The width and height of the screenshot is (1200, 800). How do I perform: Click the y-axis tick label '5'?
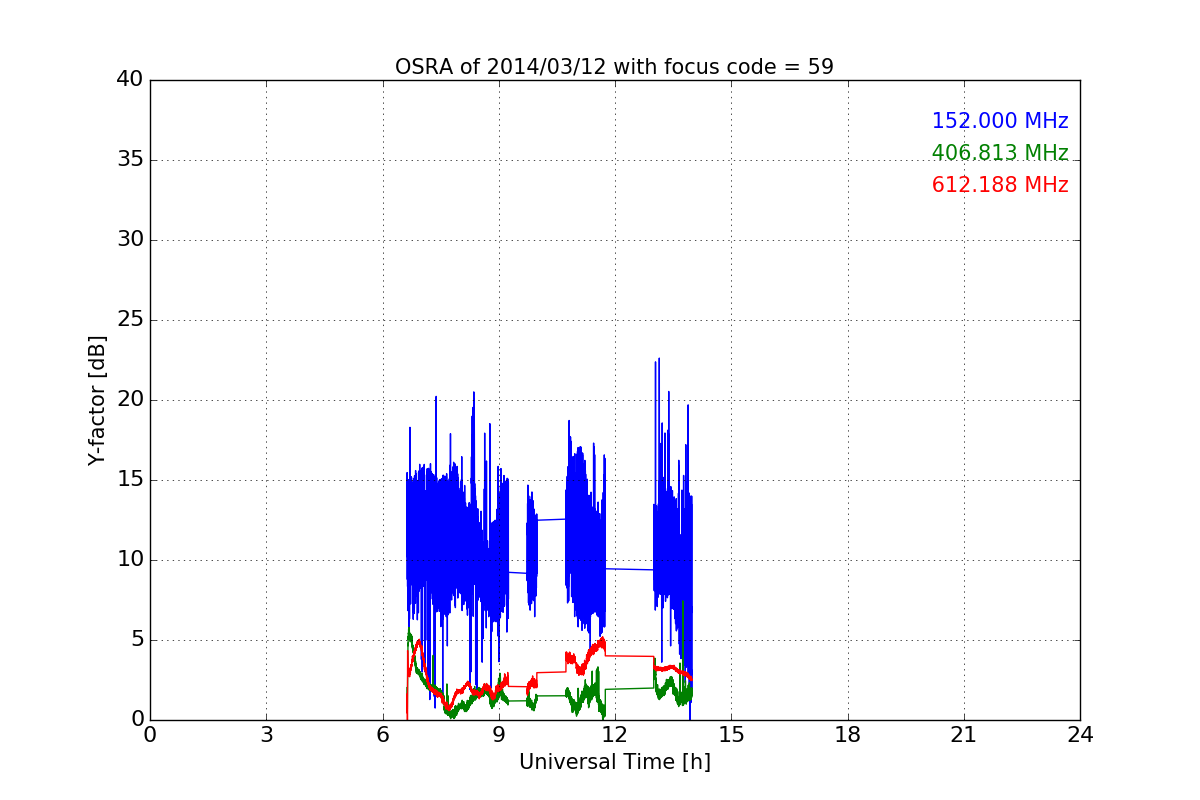(x=136, y=640)
